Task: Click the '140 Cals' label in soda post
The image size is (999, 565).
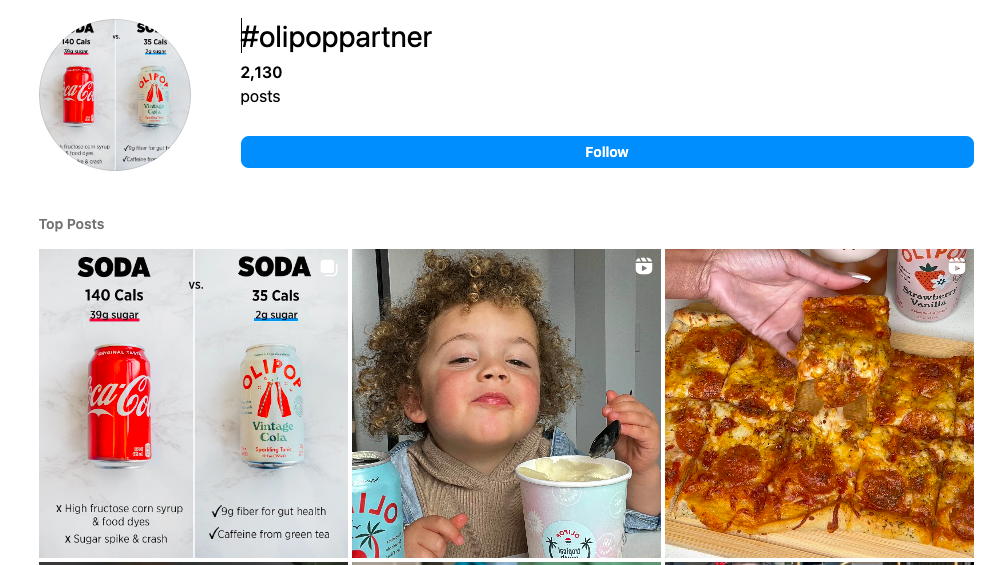Action: point(114,295)
